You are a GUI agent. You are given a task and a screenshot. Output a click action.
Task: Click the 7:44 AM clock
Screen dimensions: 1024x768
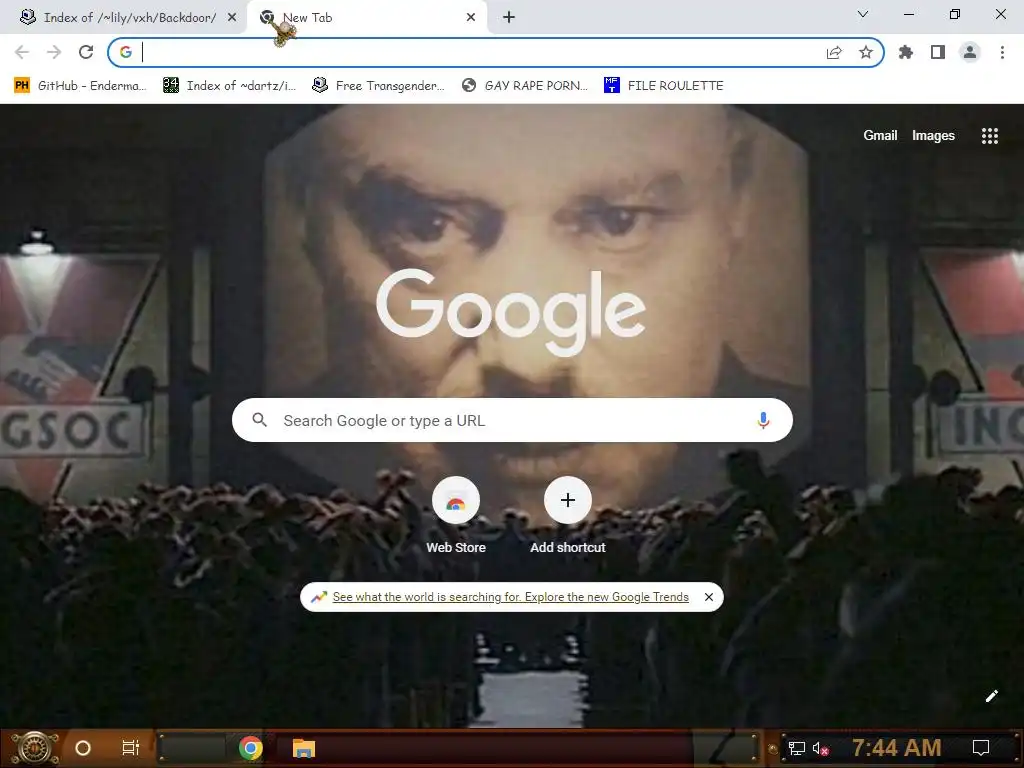point(896,748)
